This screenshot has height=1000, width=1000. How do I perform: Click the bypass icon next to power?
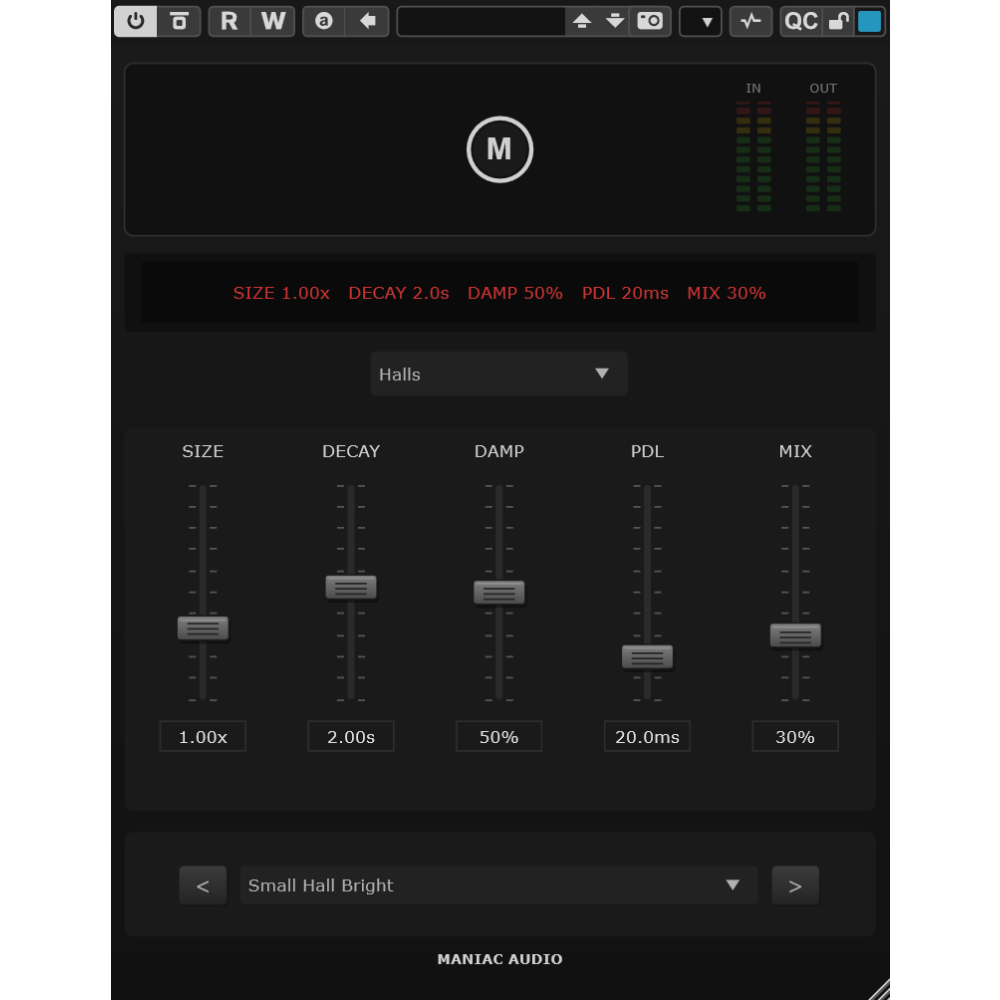pyautogui.click(x=179, y=21)
